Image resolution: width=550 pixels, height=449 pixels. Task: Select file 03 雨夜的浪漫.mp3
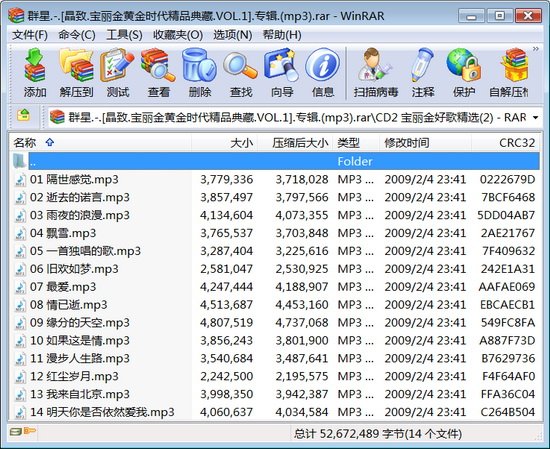pyautogui.click(x=275, y=215)
